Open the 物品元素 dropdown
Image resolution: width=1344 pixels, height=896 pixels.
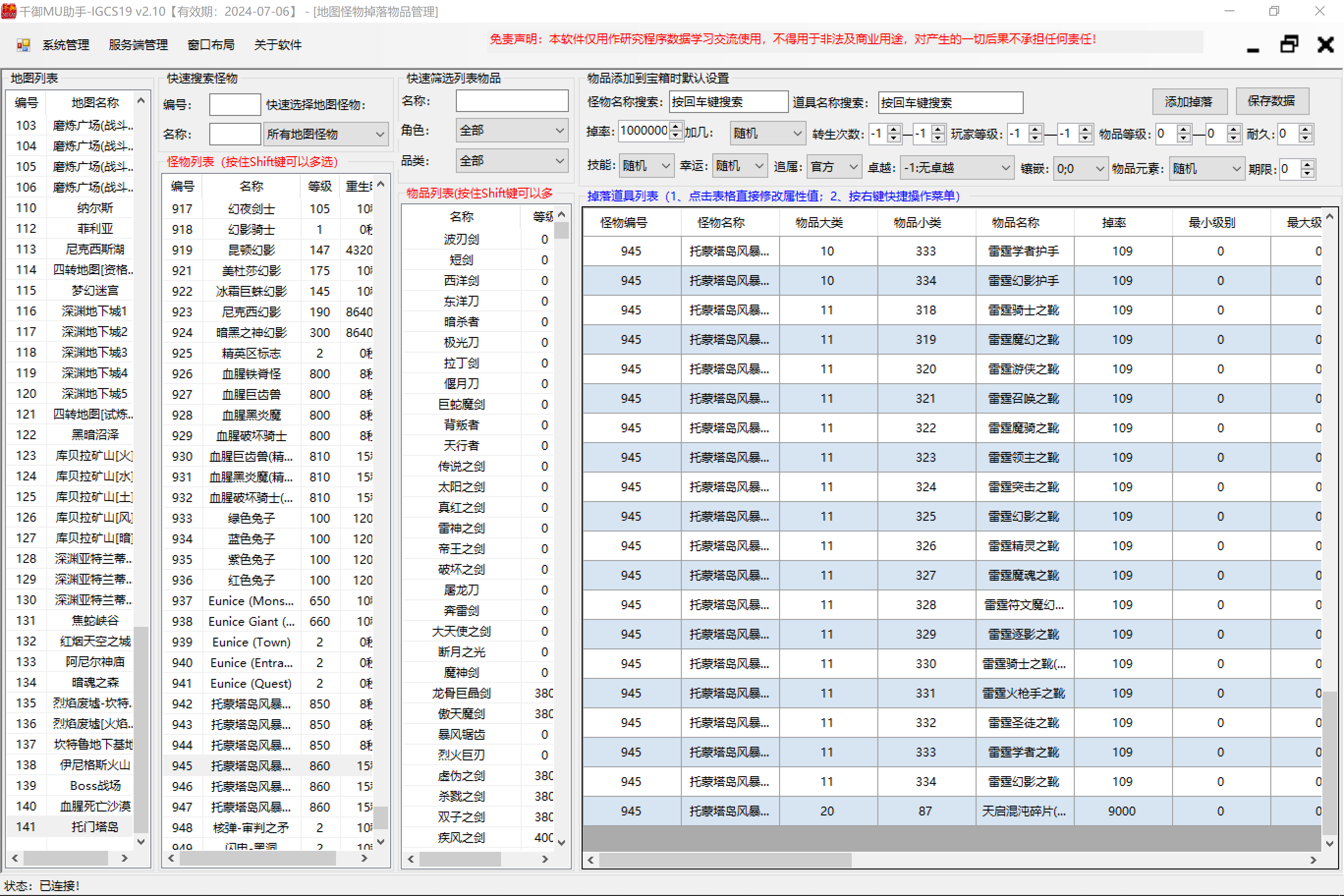pos(1206,168)
